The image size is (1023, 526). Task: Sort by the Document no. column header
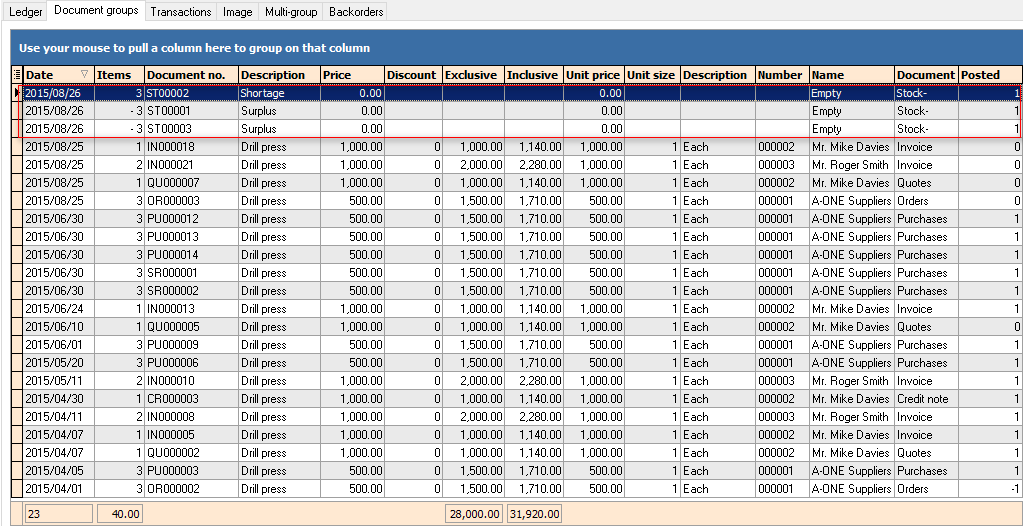pos(191,75)
